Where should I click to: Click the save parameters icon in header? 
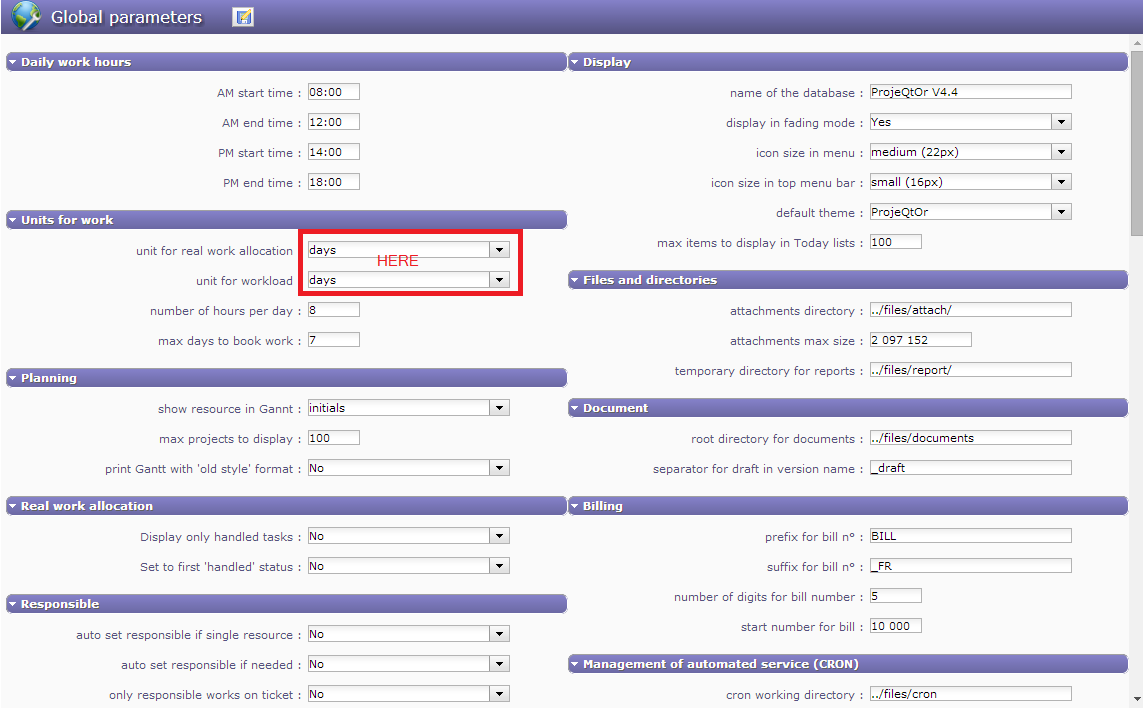click(242, 17)
